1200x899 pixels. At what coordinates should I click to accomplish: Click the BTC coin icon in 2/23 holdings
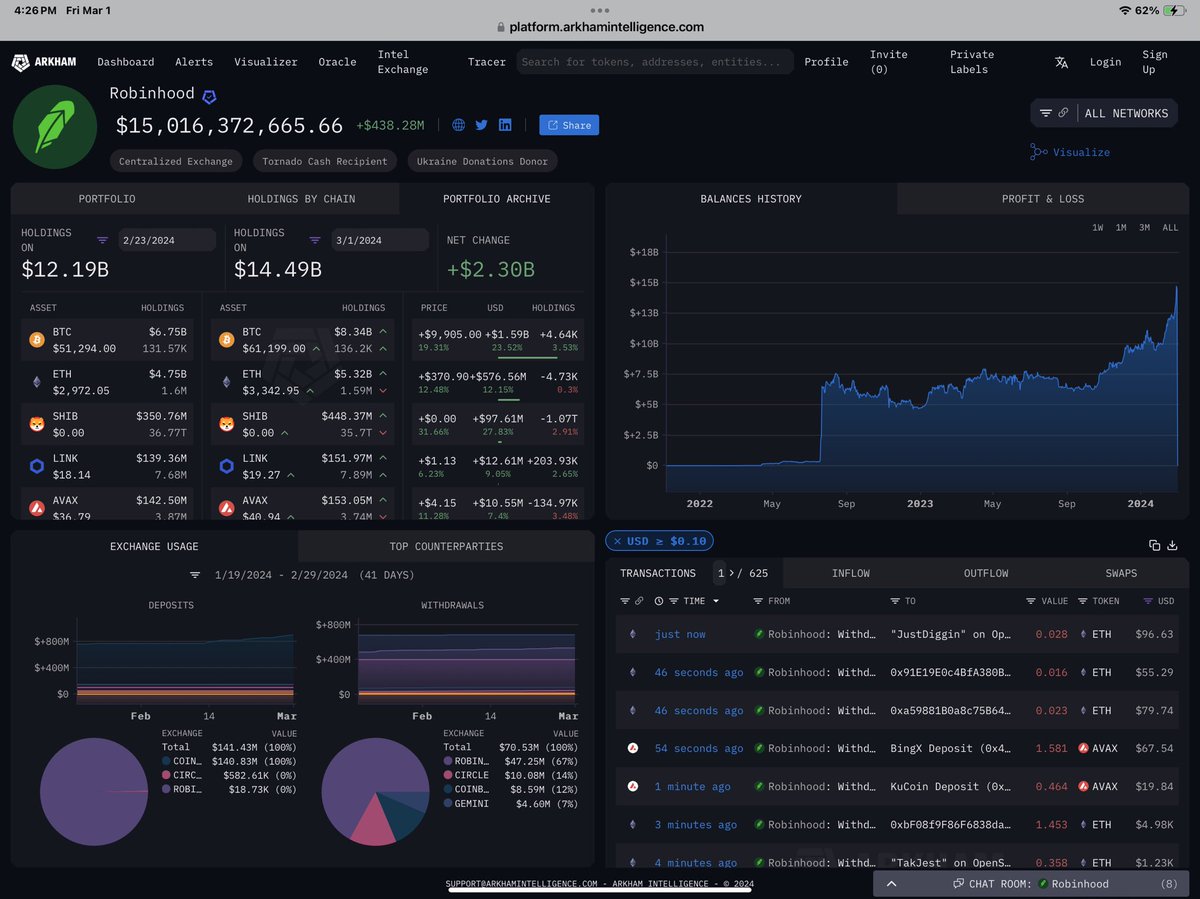pyautogui.click(x=36, y=340)
